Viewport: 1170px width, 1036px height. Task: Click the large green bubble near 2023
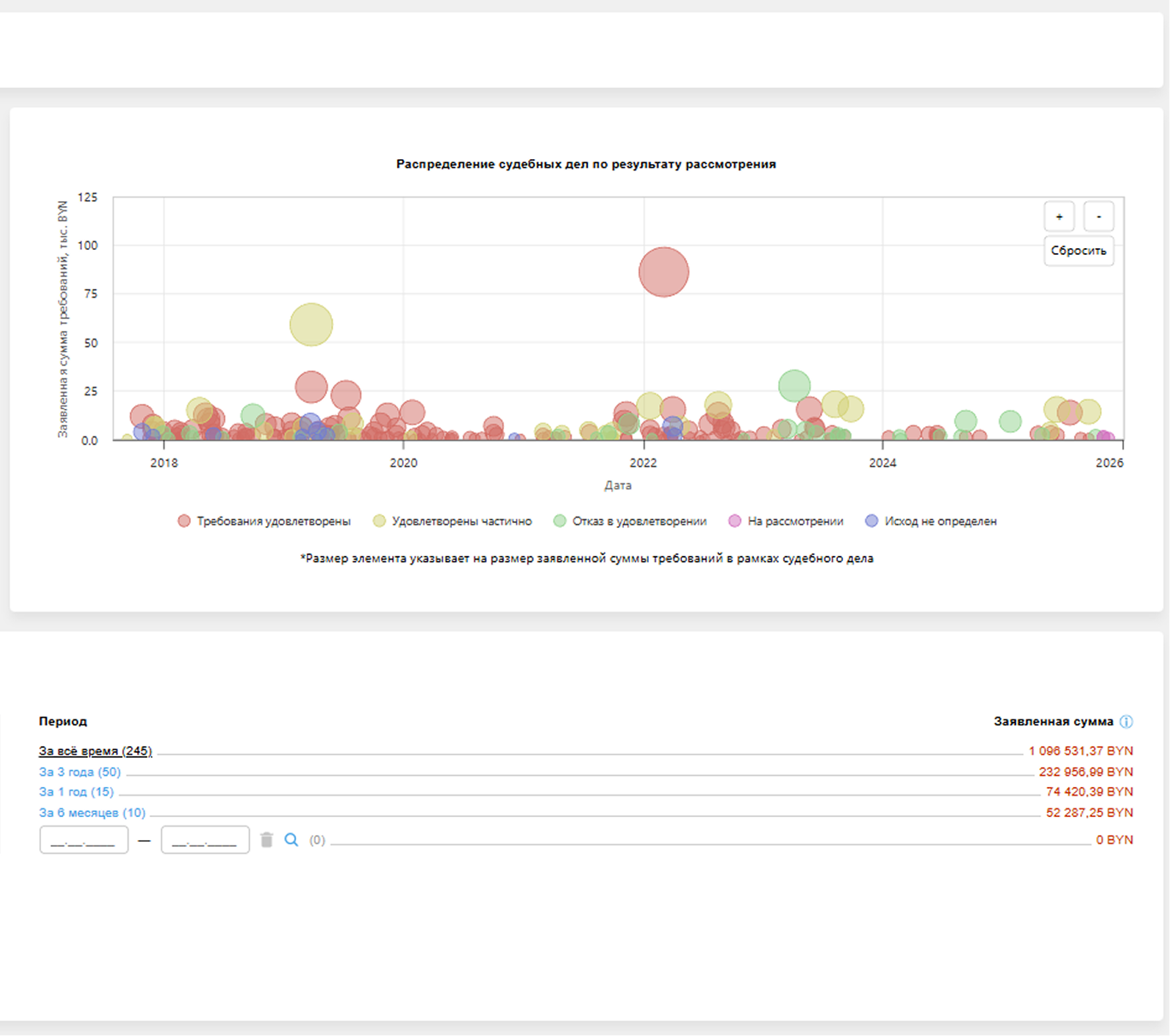794,386
